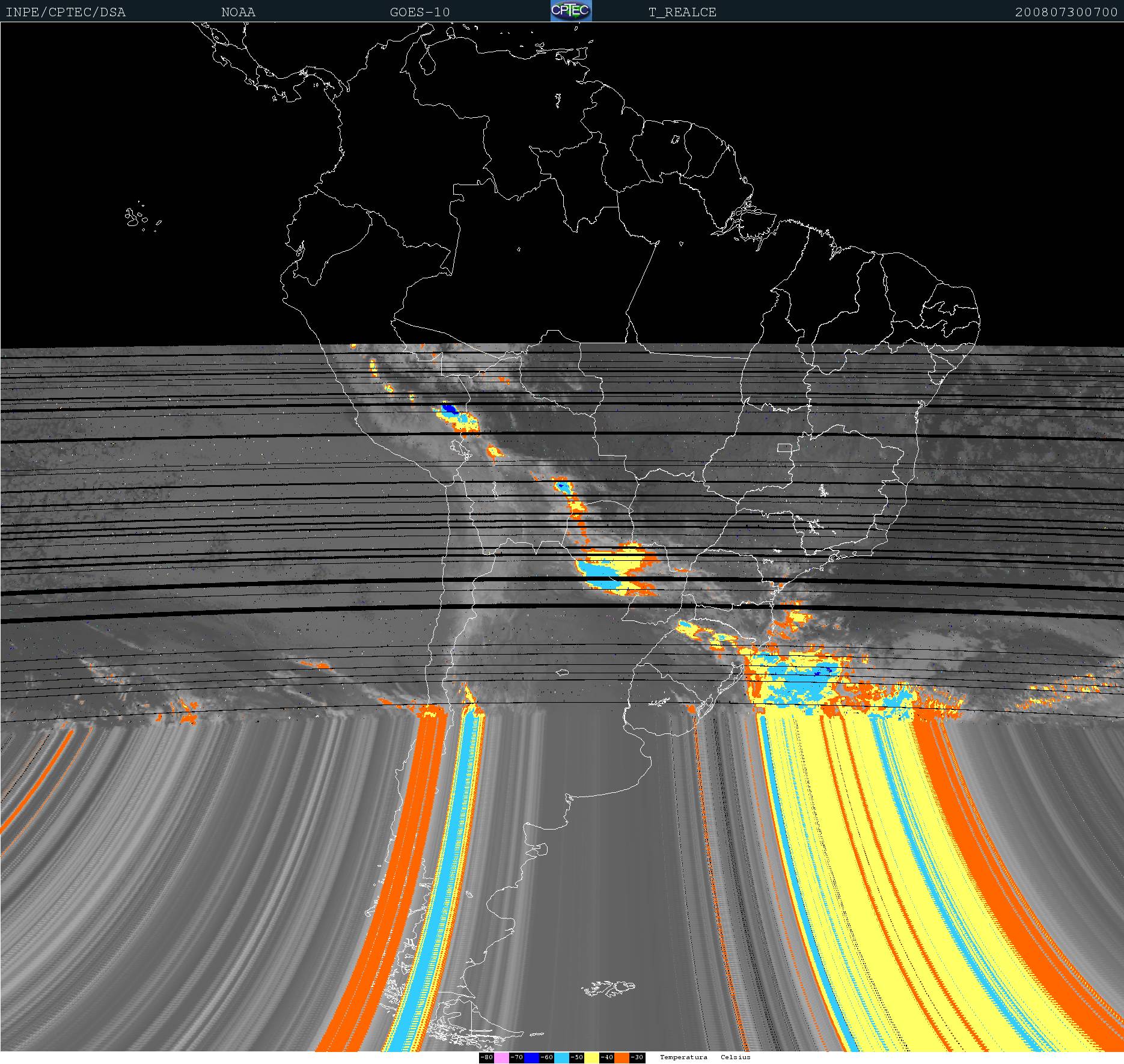Click the INPE/CPTEC/DSA header text
Image resolution: width=1124 pixels, height=1064 pixels.
pyautogui.click(x=66, y=12)
